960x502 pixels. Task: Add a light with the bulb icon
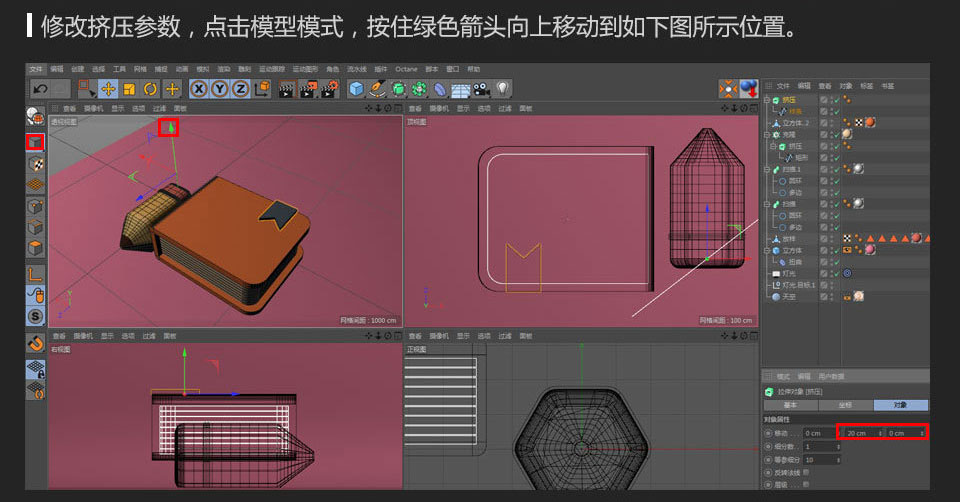(x=502, y=89)
